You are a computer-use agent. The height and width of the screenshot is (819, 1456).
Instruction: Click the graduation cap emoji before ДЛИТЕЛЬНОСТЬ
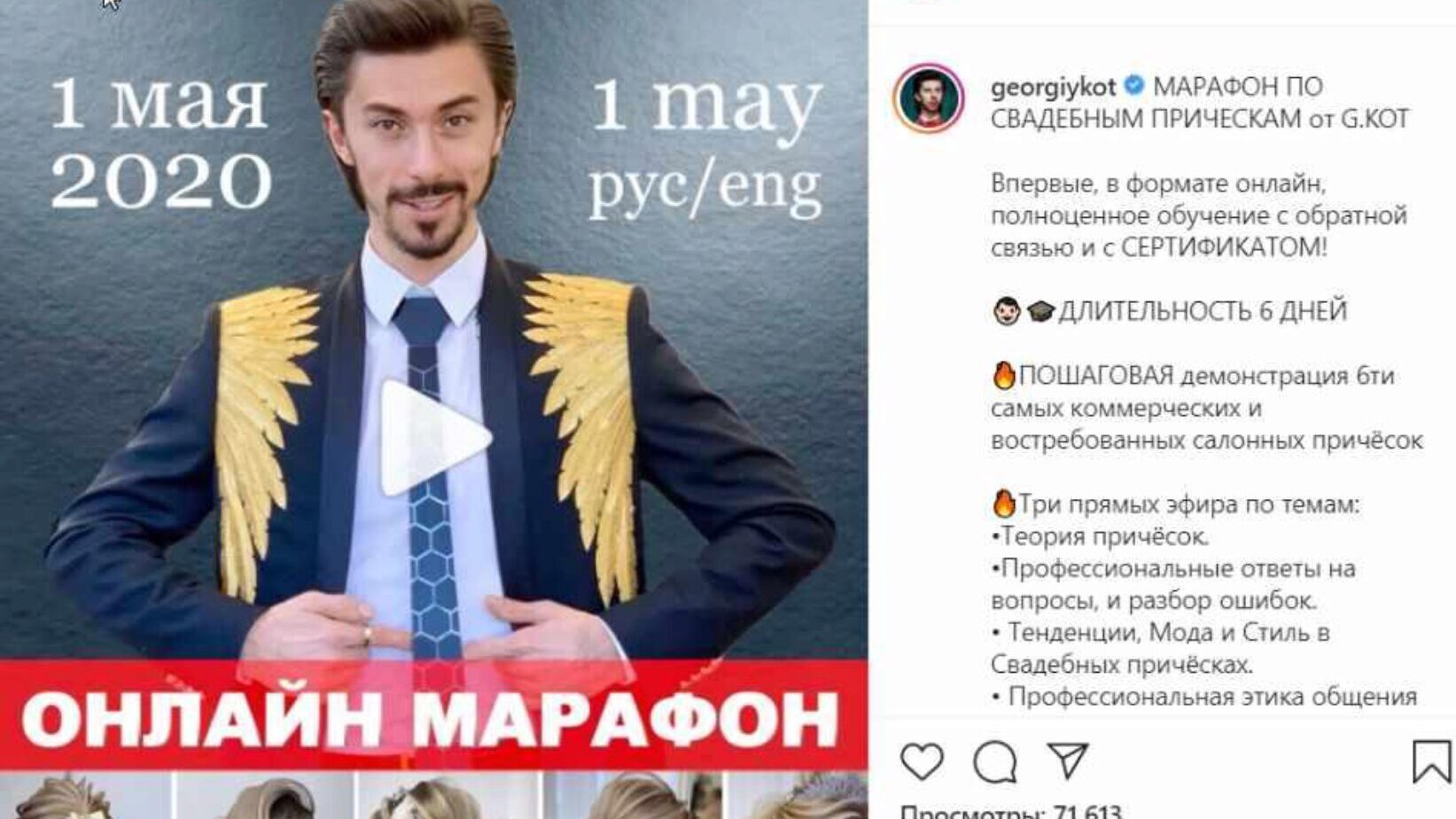[x=1040, y=311]
